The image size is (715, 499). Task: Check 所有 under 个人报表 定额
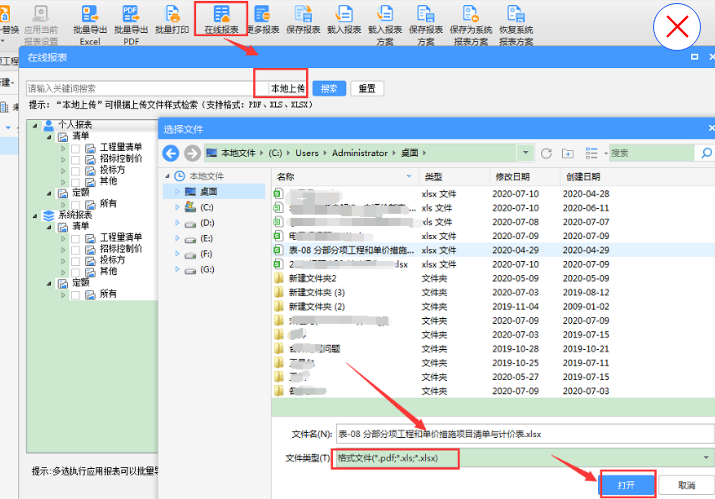[76, 205]
